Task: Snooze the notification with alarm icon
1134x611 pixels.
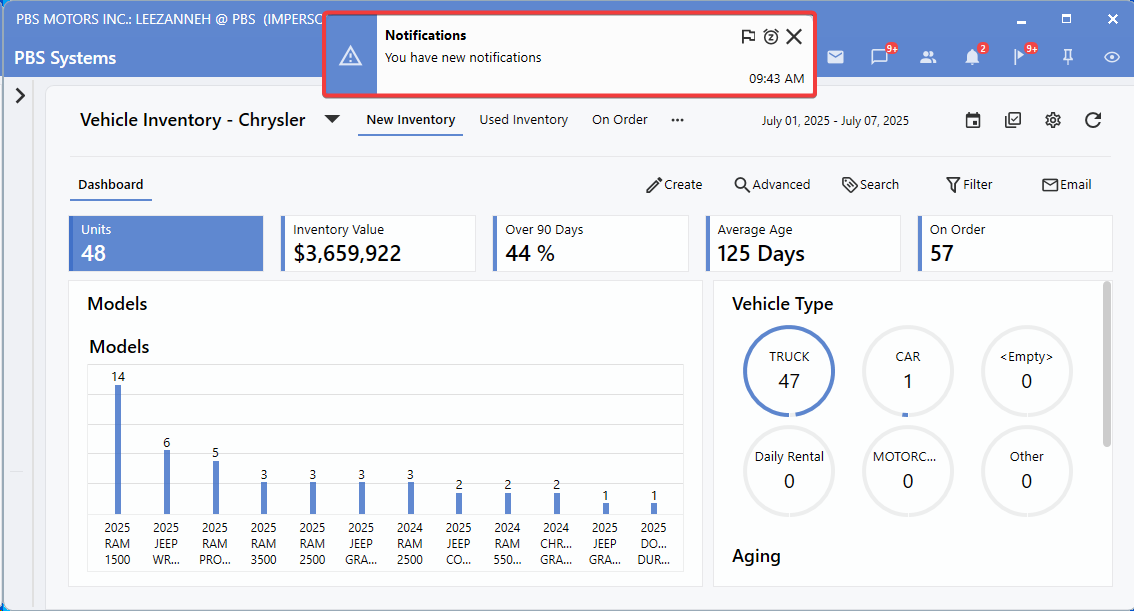Action: (x=771, y=37)
